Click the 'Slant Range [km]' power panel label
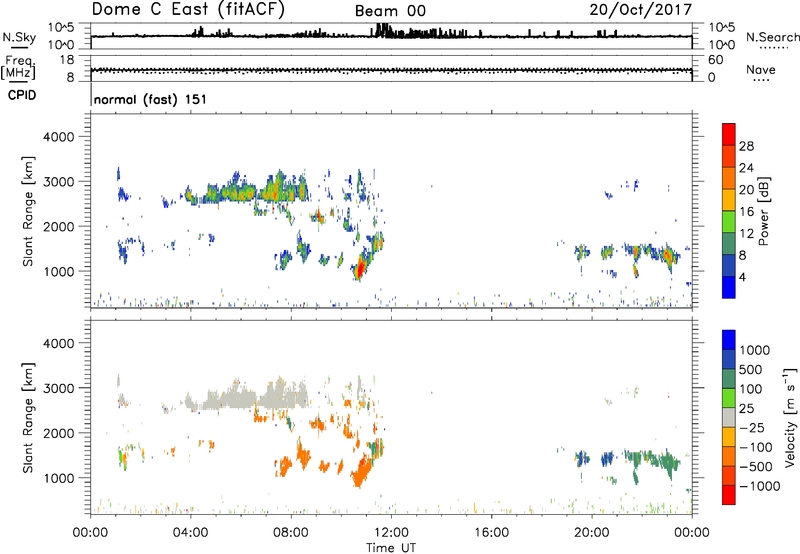 coord(28,211)
